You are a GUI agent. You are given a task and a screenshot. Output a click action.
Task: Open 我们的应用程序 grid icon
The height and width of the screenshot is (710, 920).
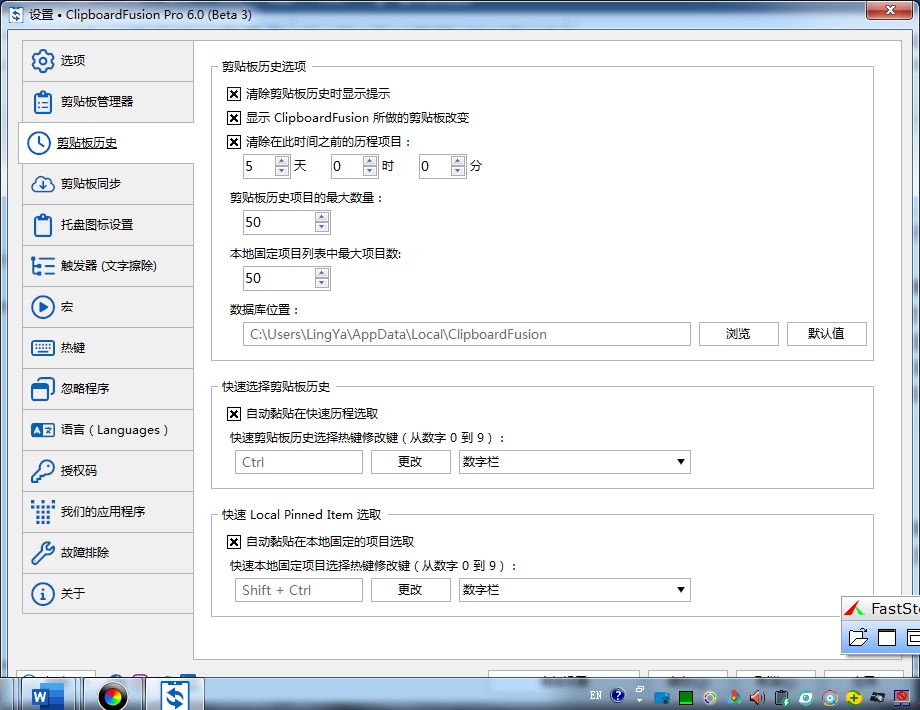43,512
